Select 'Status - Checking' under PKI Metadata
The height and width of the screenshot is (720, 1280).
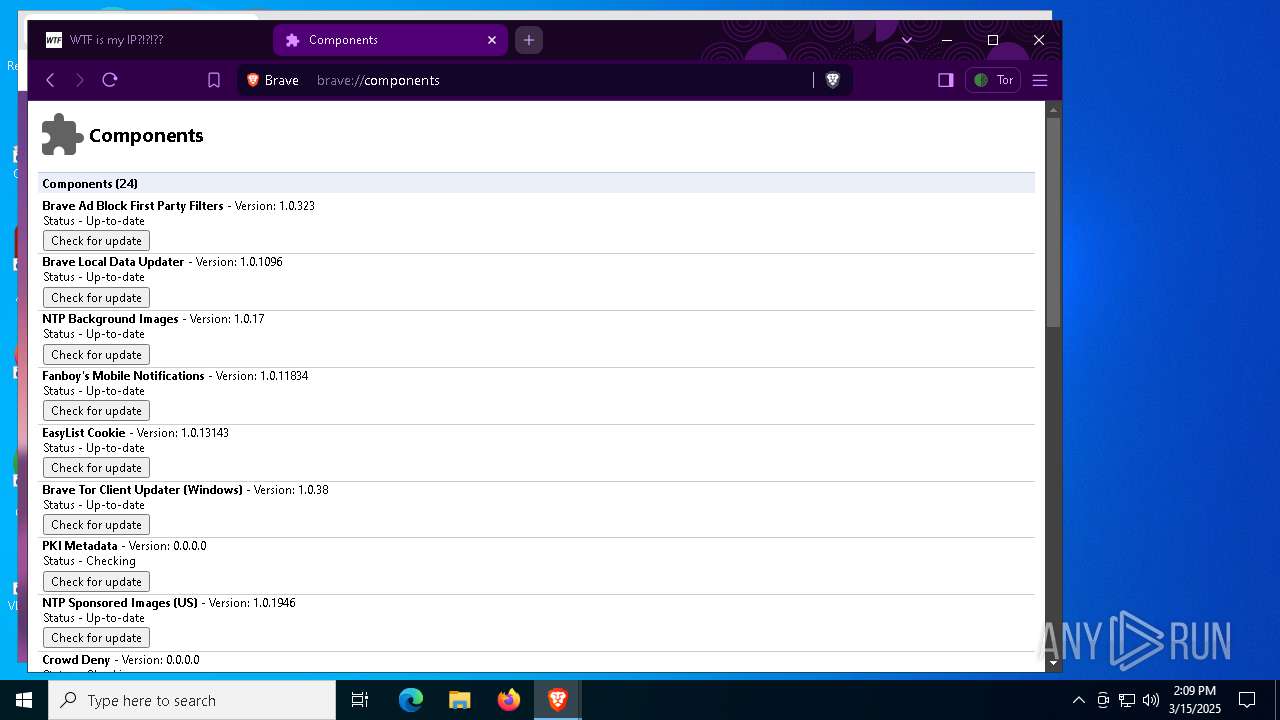[x=89, y=561]
